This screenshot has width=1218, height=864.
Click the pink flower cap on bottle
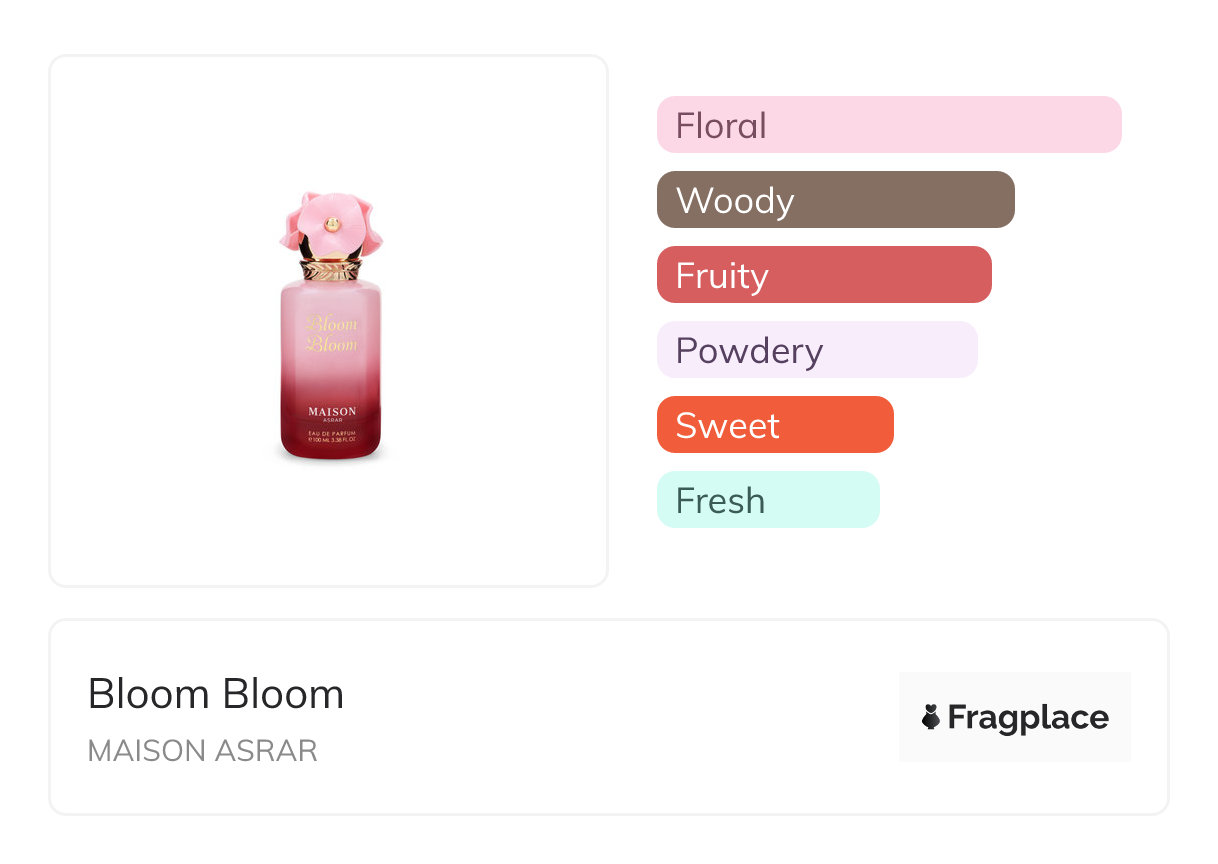point(305,222)
